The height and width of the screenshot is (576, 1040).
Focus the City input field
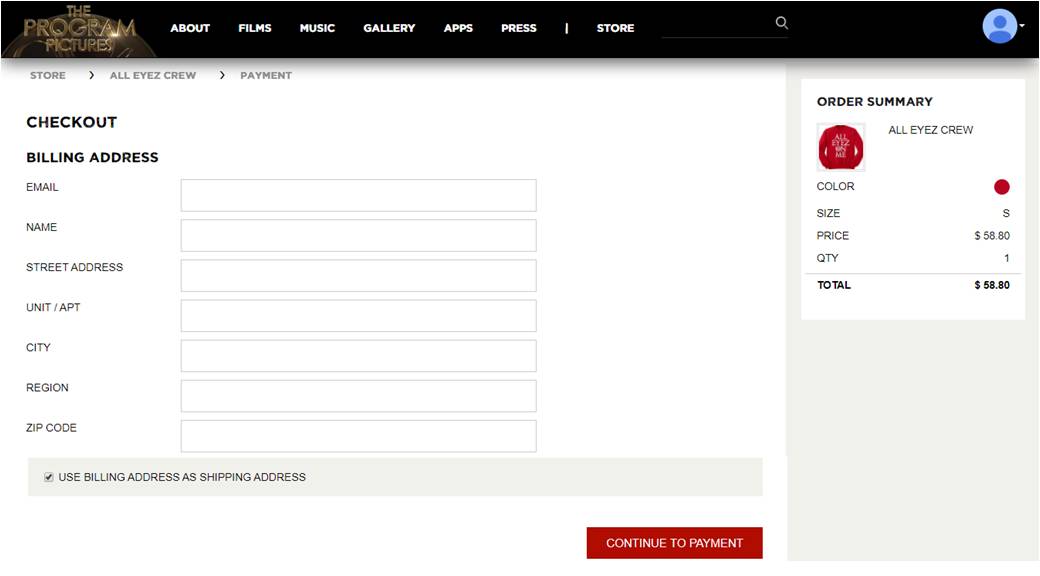[x=358, y=356]
